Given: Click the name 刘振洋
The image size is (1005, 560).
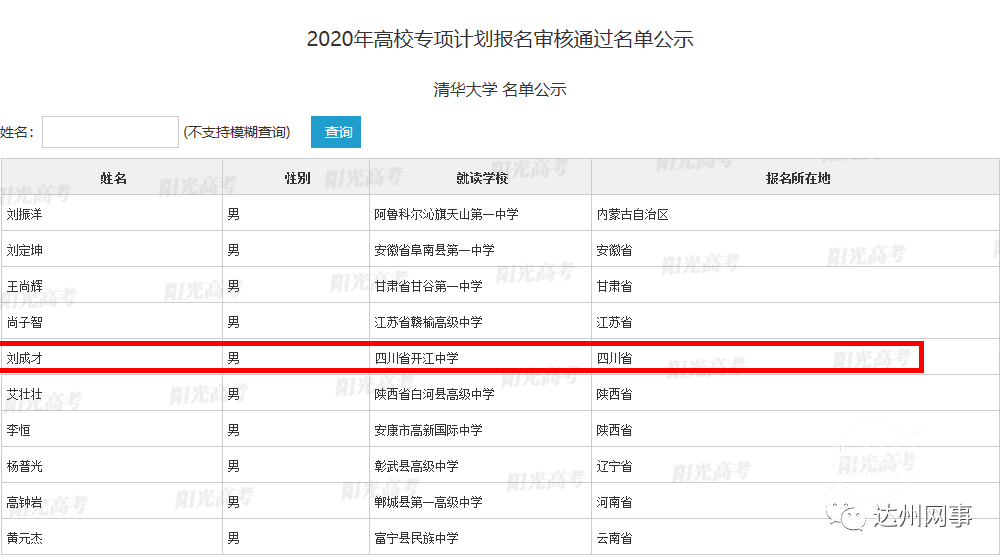Looking at the screenshot, I should [x=24, y=214].
